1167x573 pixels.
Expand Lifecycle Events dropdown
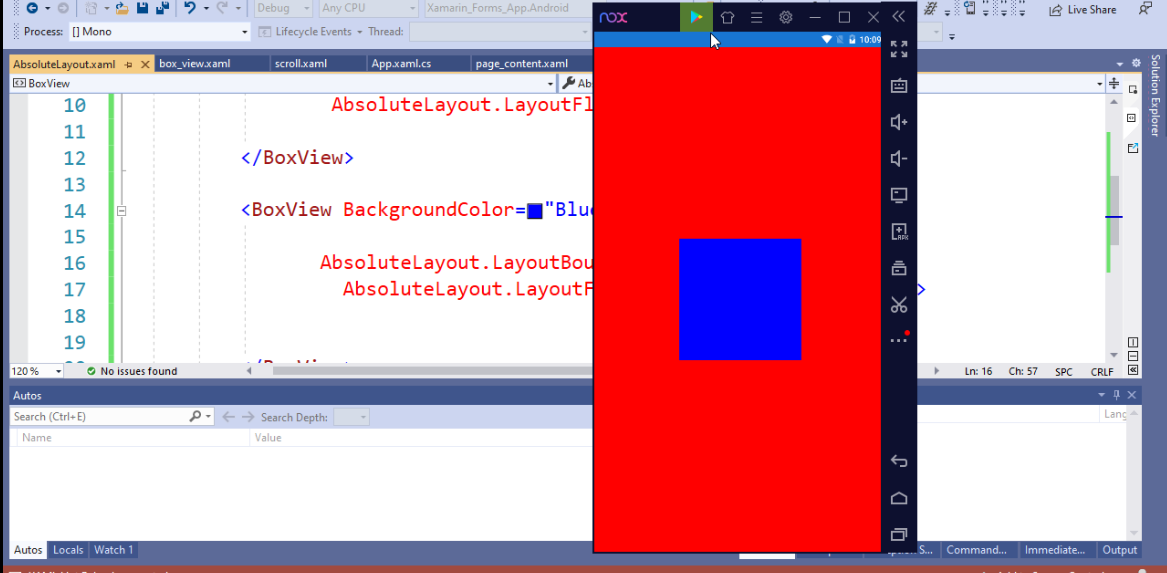[x=359, y=32]
